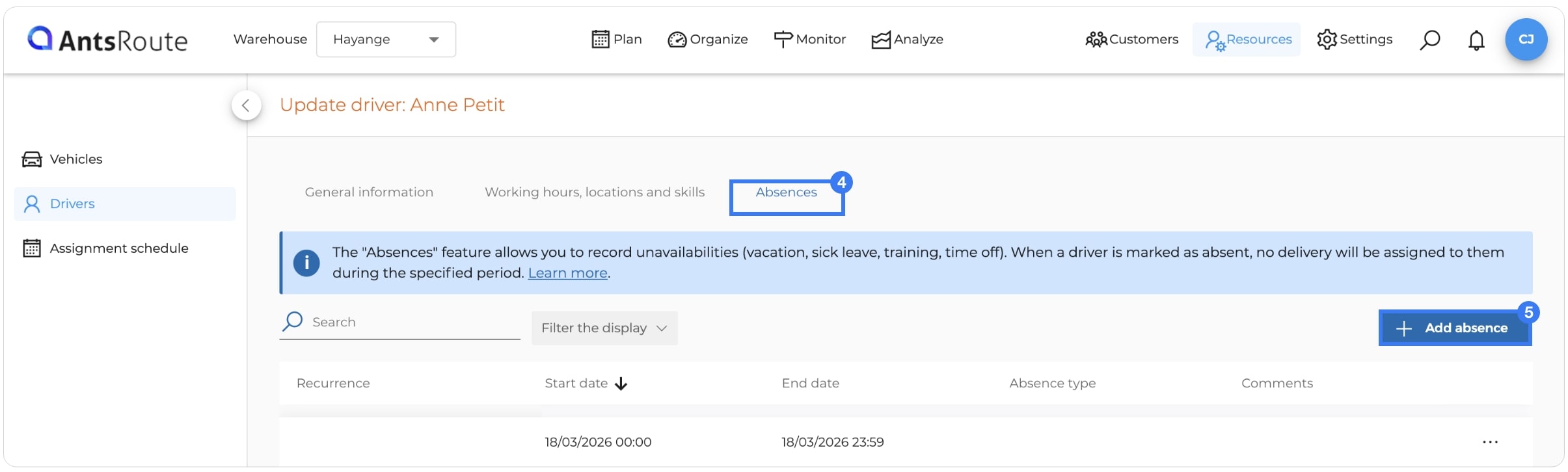This screenshot has width=1568, height=472.
Task: Sort by Absence type column
Action: pos(1052,384)
